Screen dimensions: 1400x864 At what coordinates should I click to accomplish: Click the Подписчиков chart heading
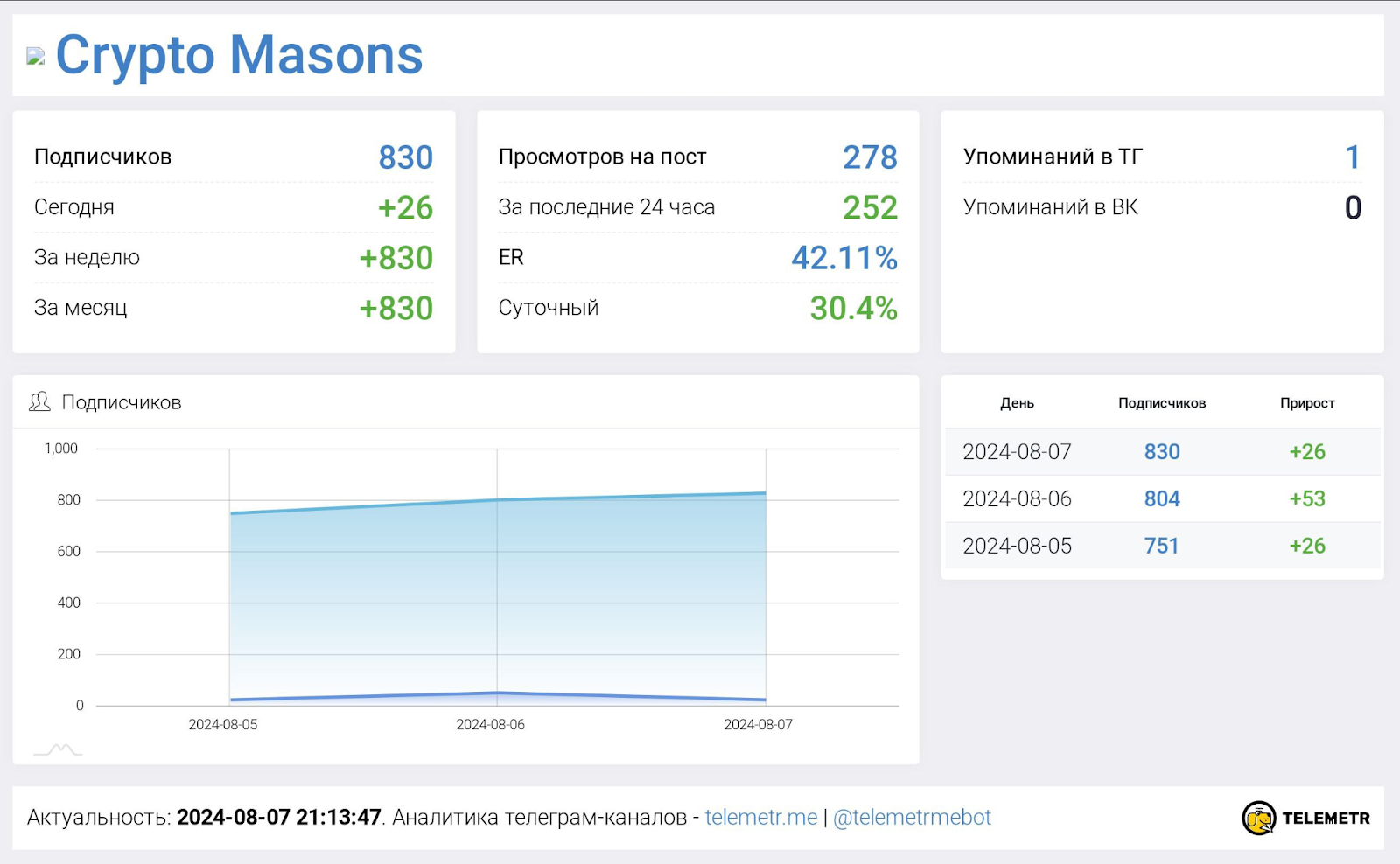tap(122, 402)
